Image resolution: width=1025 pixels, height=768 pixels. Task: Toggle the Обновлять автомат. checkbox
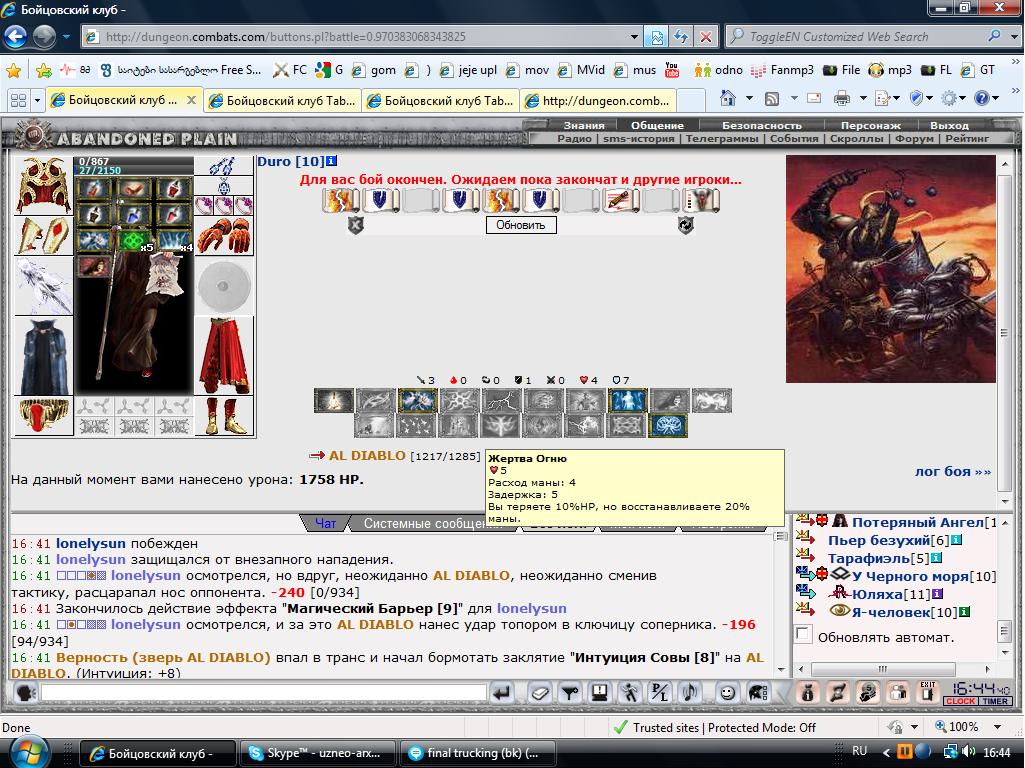[x=803, y=634]
